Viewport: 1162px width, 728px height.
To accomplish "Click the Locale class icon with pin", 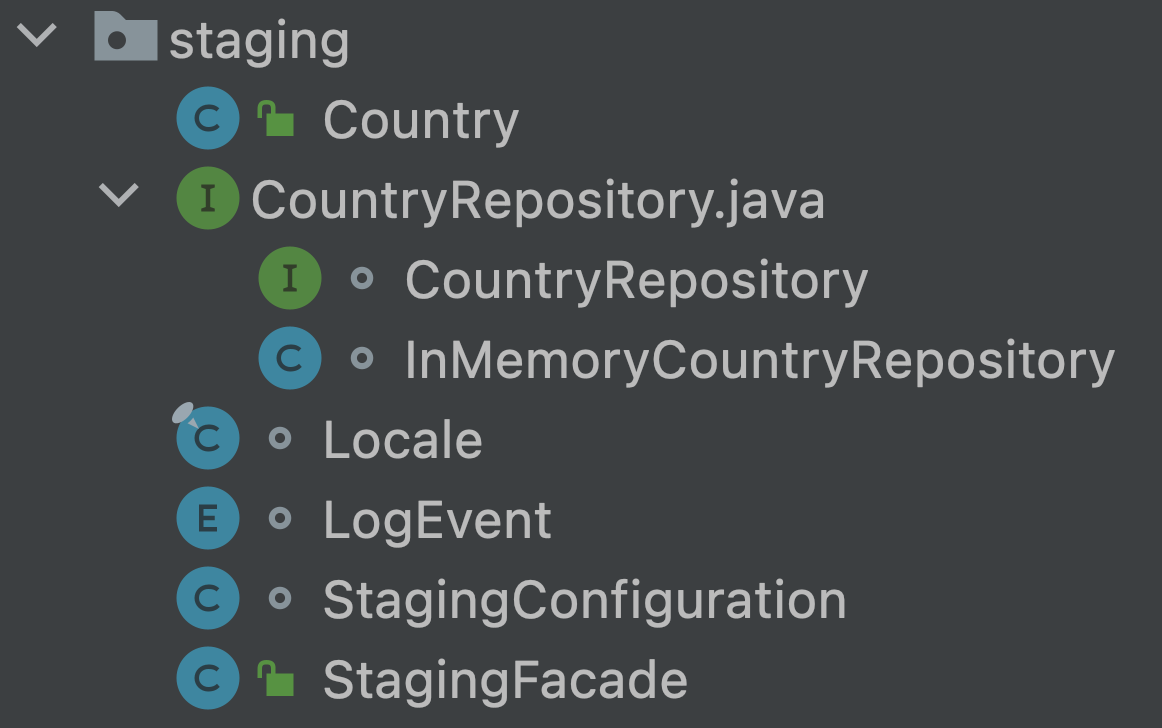I will 207,437.
